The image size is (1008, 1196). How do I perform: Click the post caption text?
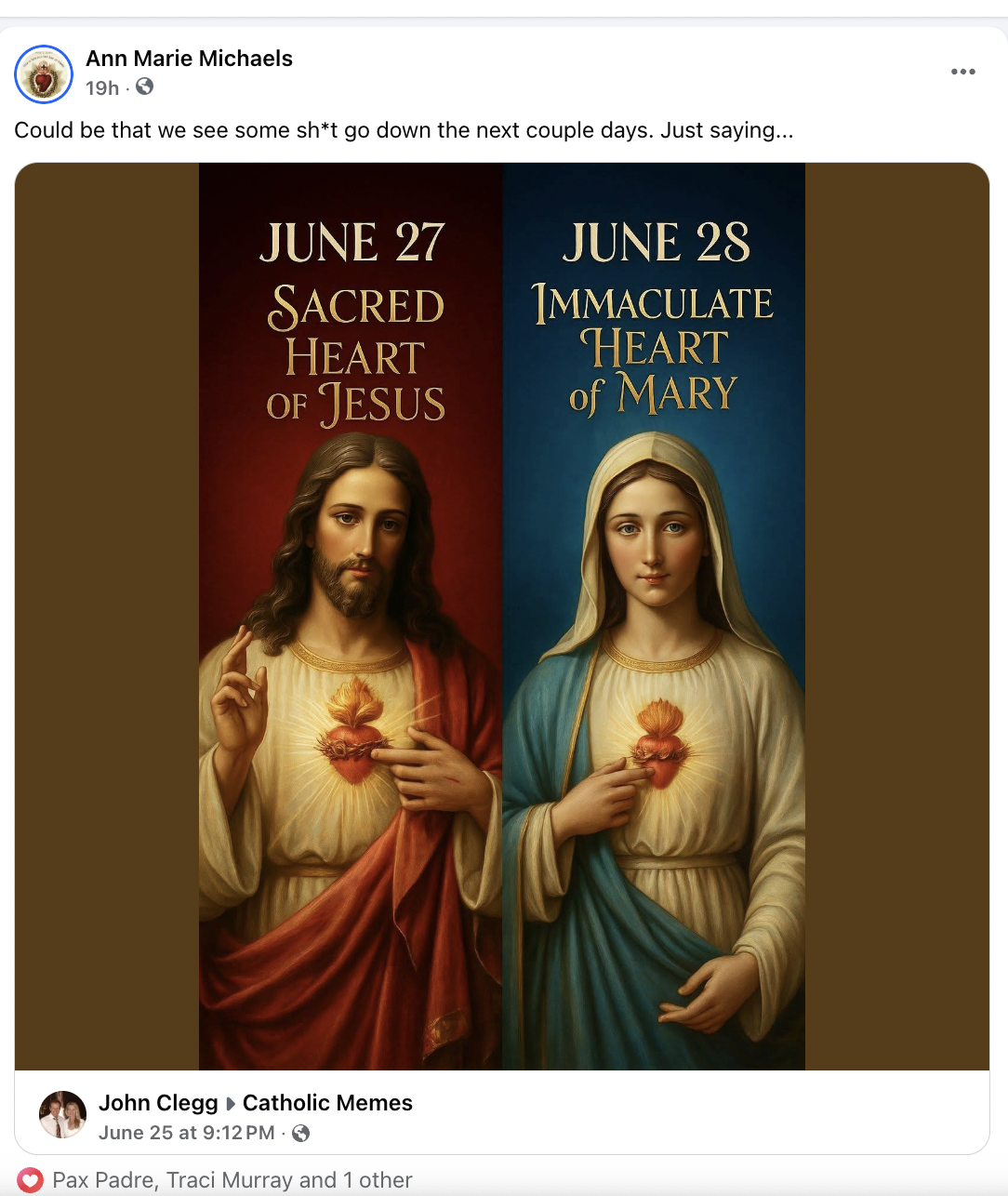pyautogui.click(x=404, y=130)
